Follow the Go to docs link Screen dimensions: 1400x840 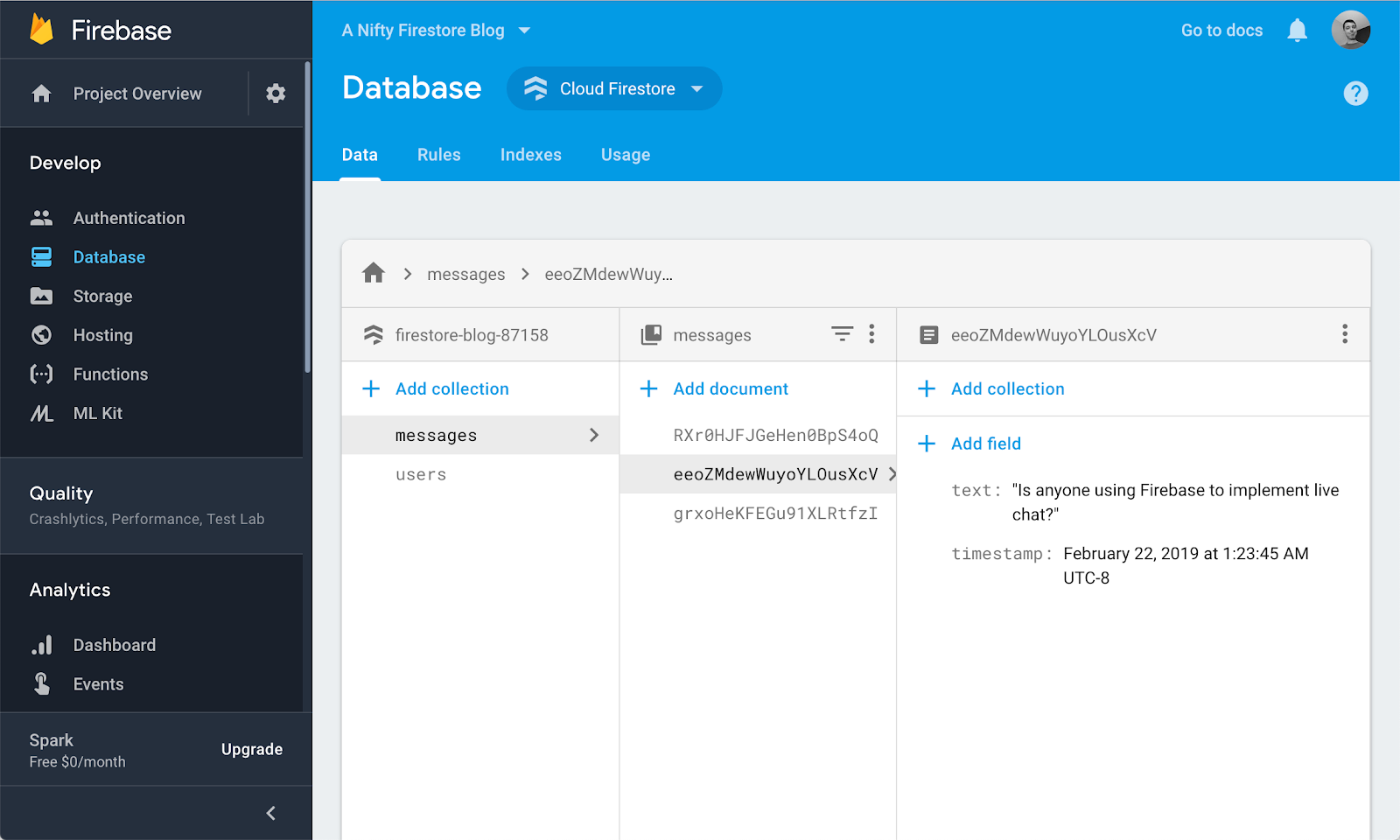click(x=1221, y=31)
